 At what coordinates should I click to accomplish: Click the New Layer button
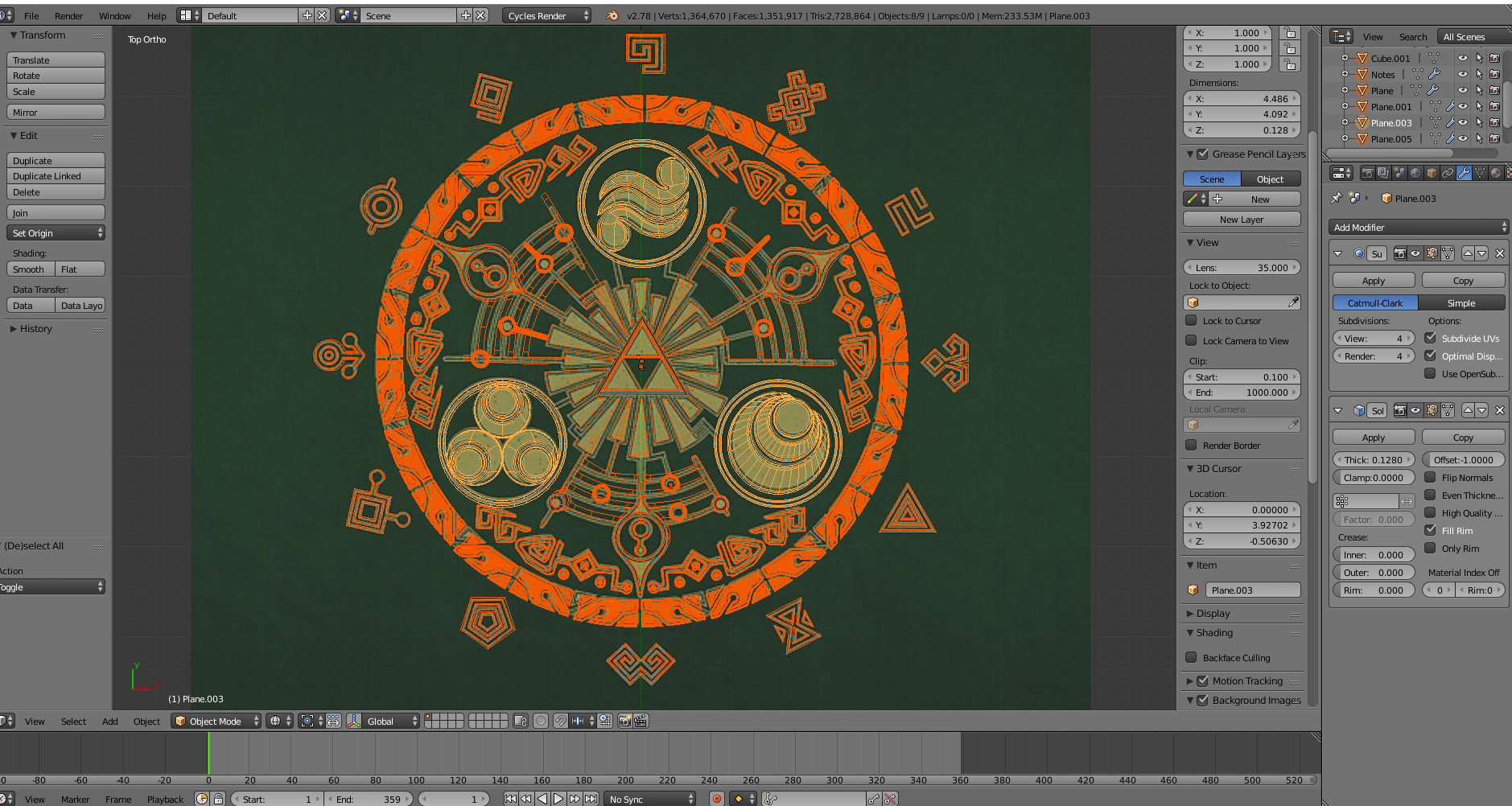(x=1242, y=219)
